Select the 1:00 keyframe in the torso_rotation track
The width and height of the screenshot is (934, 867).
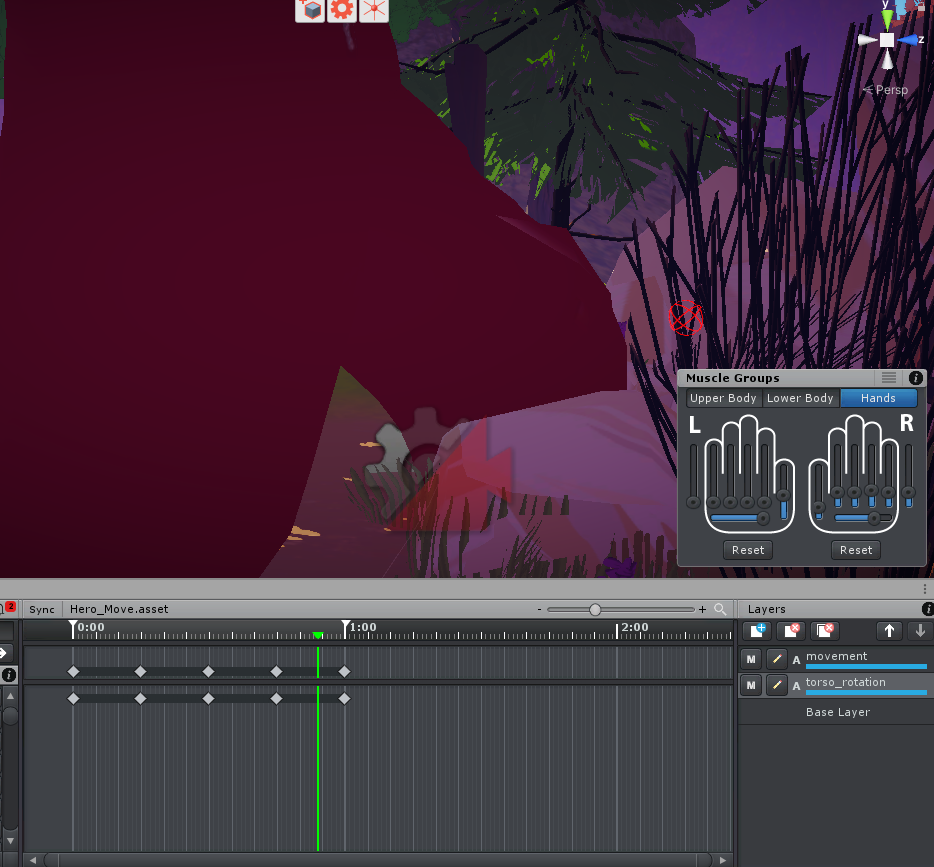tap(344, 698)
